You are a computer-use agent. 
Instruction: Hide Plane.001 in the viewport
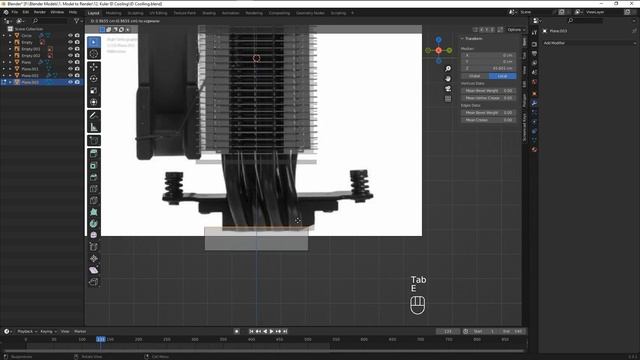70,69
